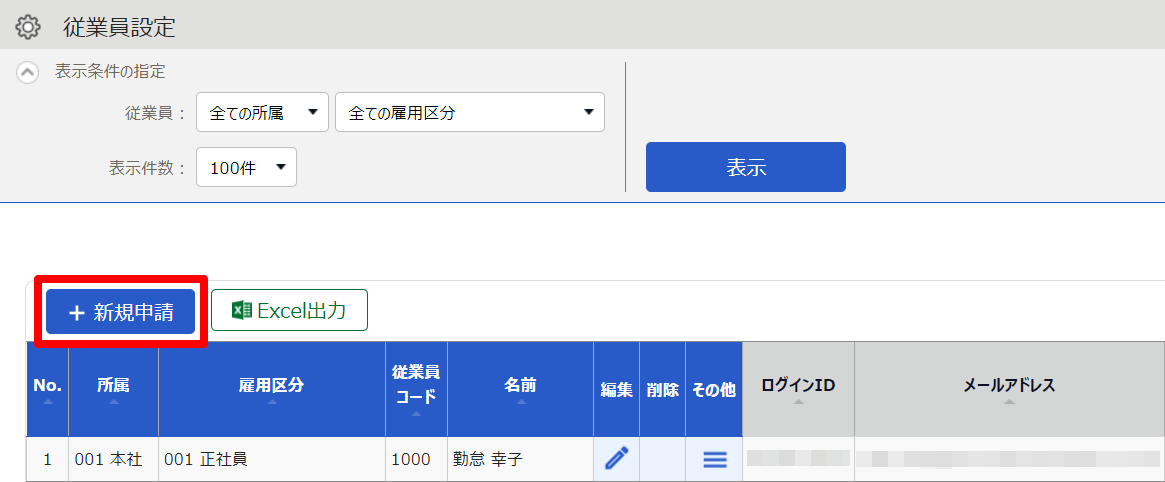
Task: Sort by the 従業員コード column header
Action: pyautogui.click(x=417, y=389)
